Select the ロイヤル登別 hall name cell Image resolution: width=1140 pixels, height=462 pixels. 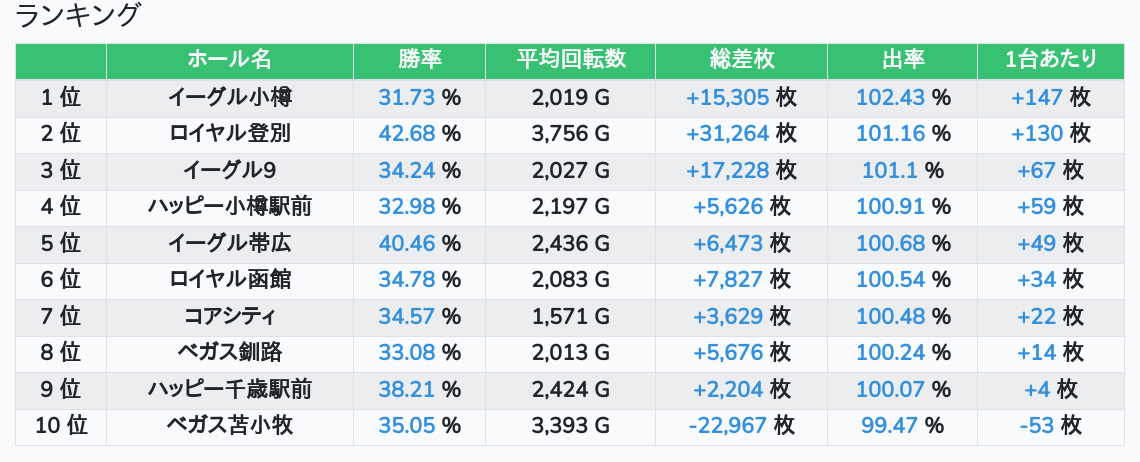click(229, 134)
